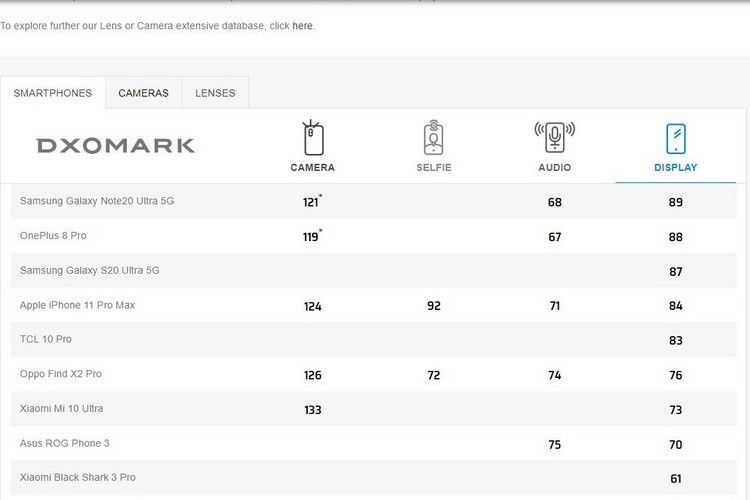The image size is (750, 500).
Task: Open the TCL 10 Pro entry
Action: [45, 339]
